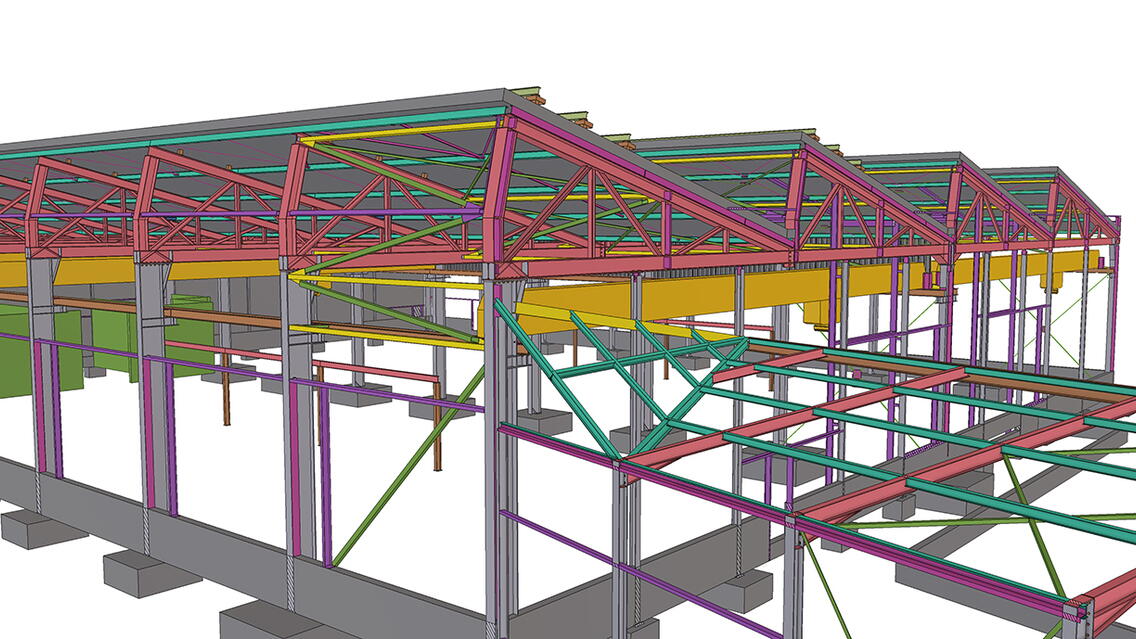Pick the brown vertical post in the middle

437,420
